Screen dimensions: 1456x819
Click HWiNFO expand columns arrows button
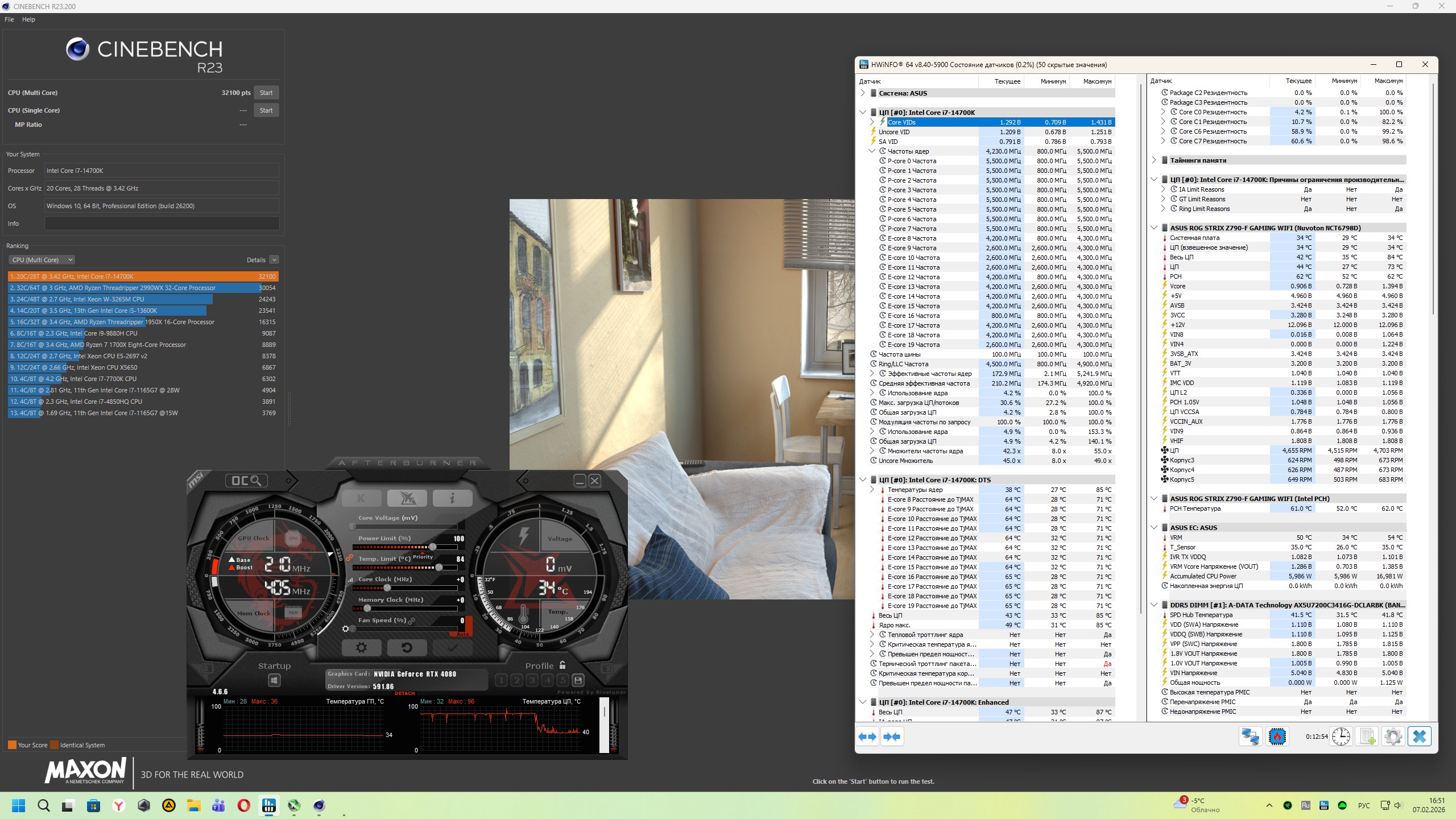tap(867, 737)
